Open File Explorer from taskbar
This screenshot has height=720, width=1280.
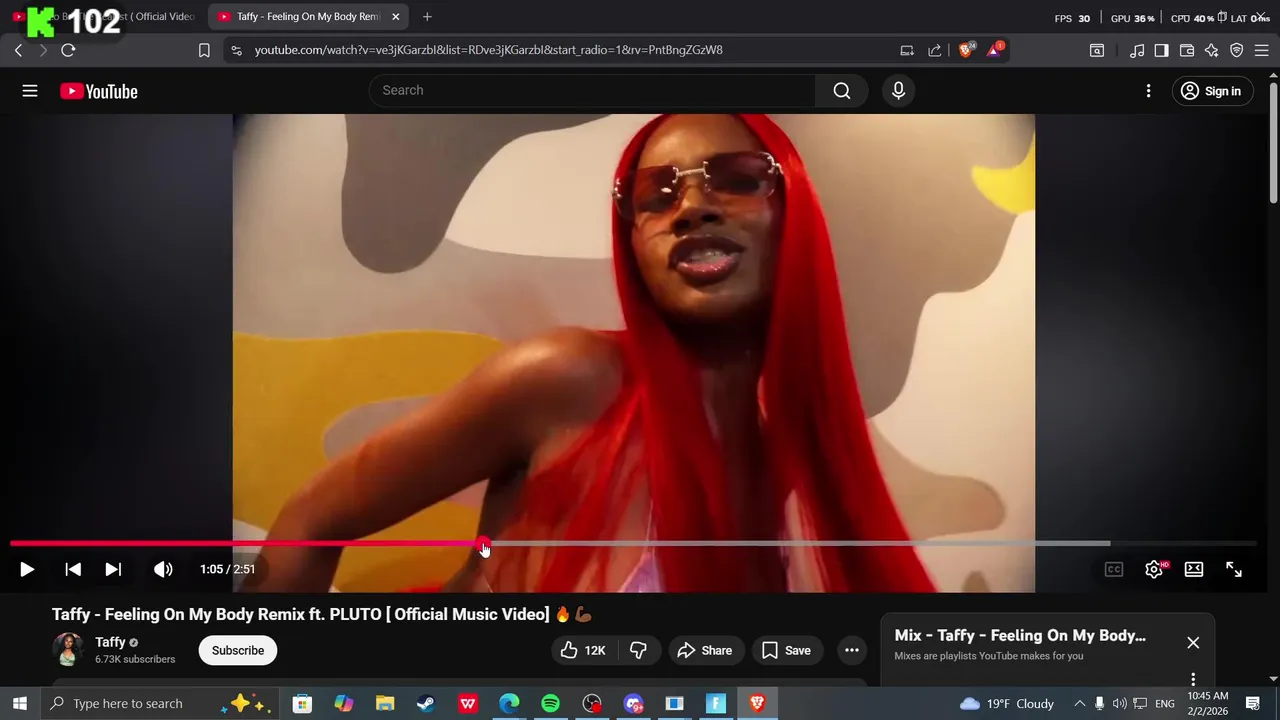[x=385, y=703]
